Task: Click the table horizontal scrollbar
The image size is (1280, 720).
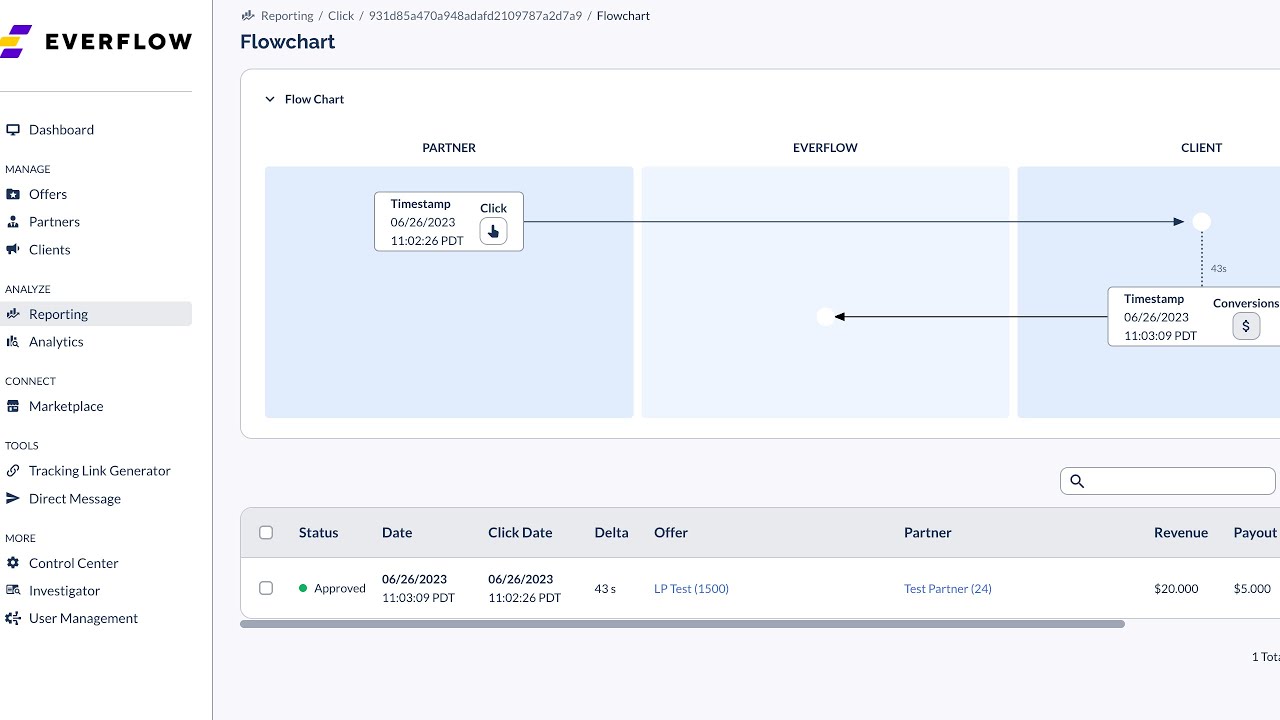Action: coord(682,624)
